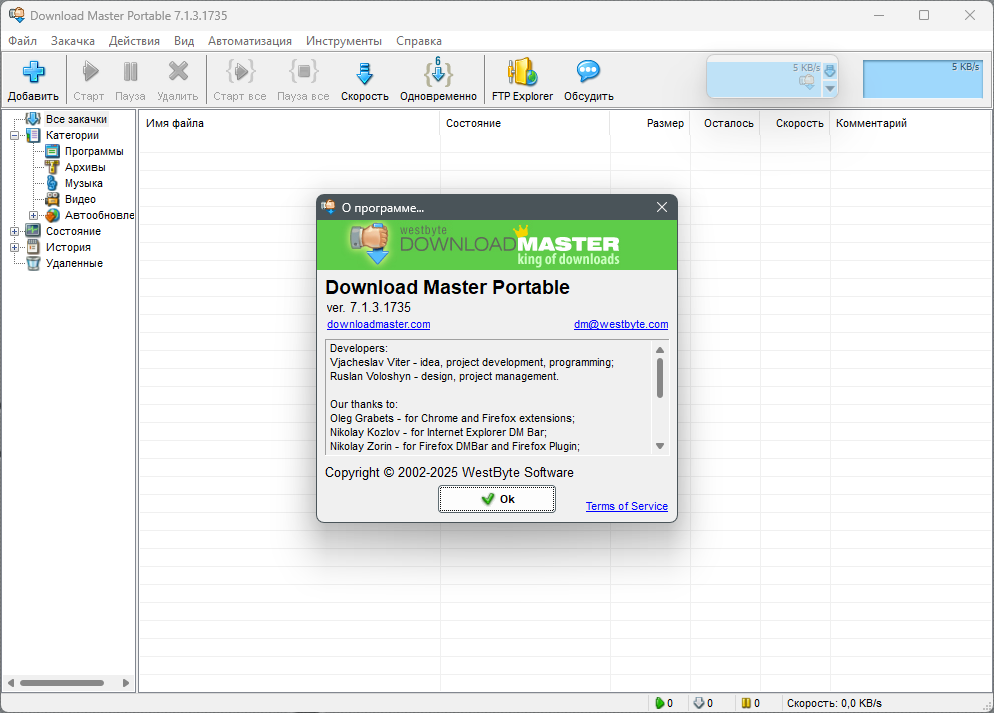Click the Download Master banner logo
This screenshot has width=994, height=713.
[496, 245]
